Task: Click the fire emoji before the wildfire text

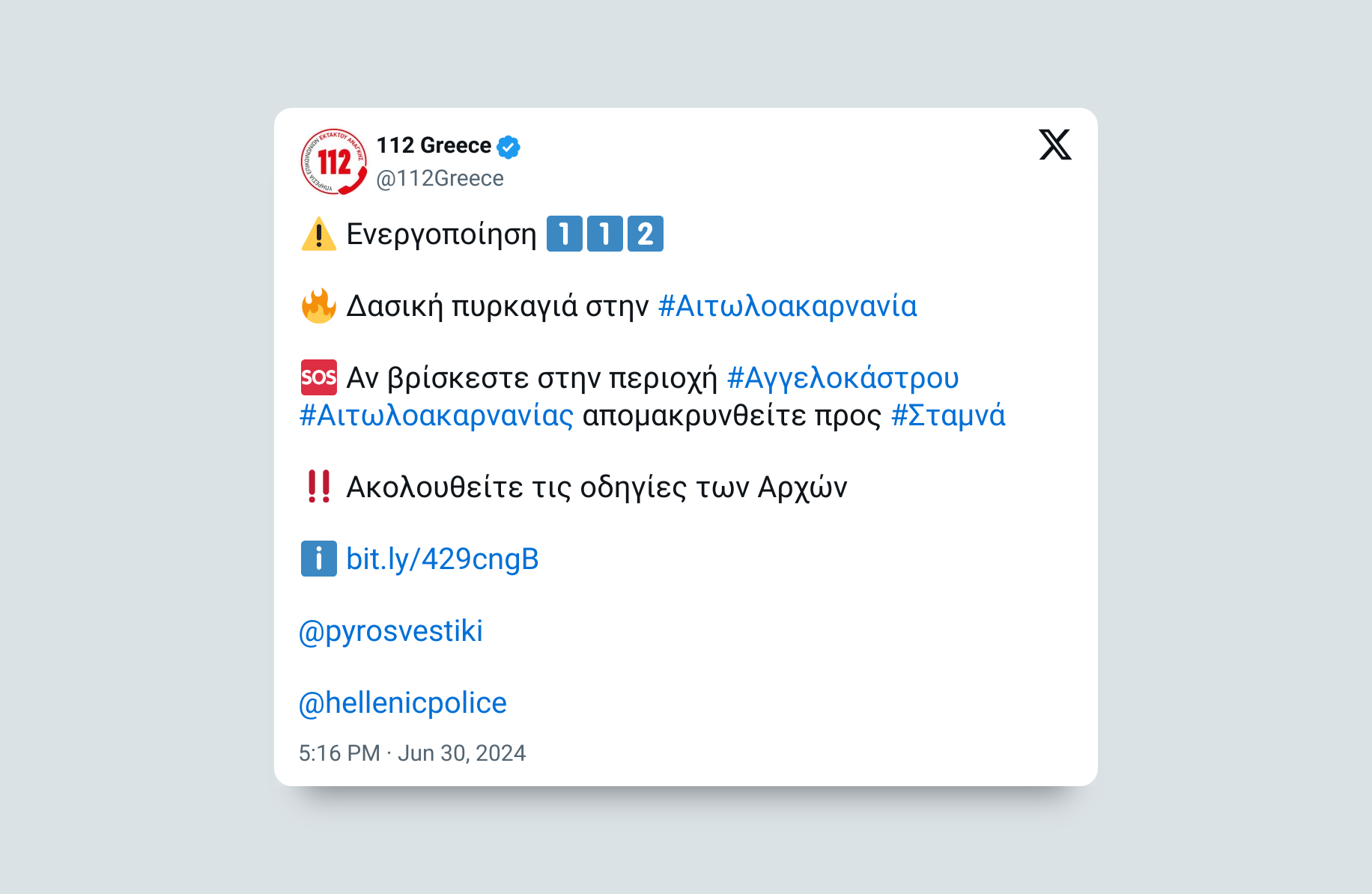Action: click(320, 305)
